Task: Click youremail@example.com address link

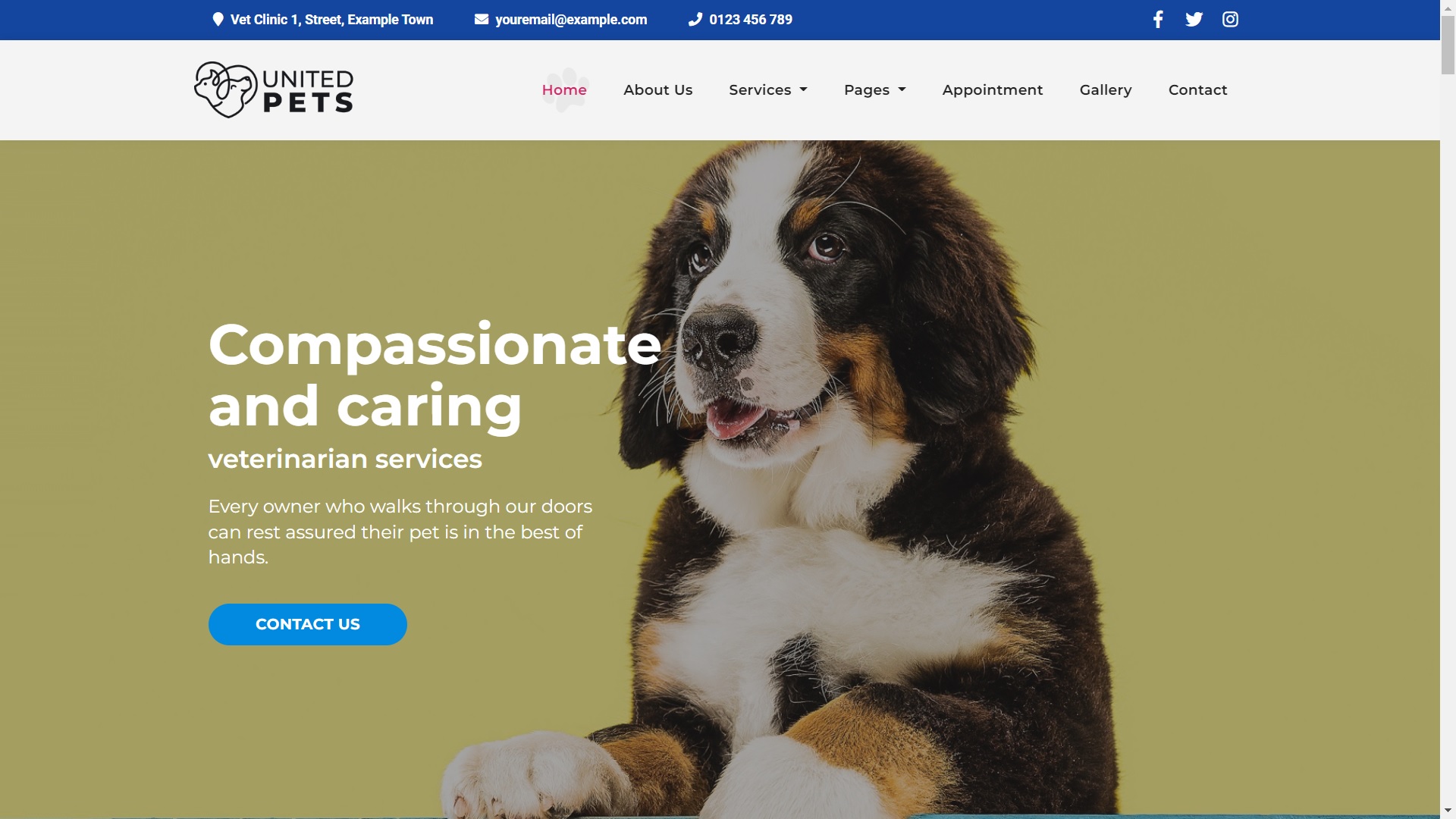Action: point(571,20)
